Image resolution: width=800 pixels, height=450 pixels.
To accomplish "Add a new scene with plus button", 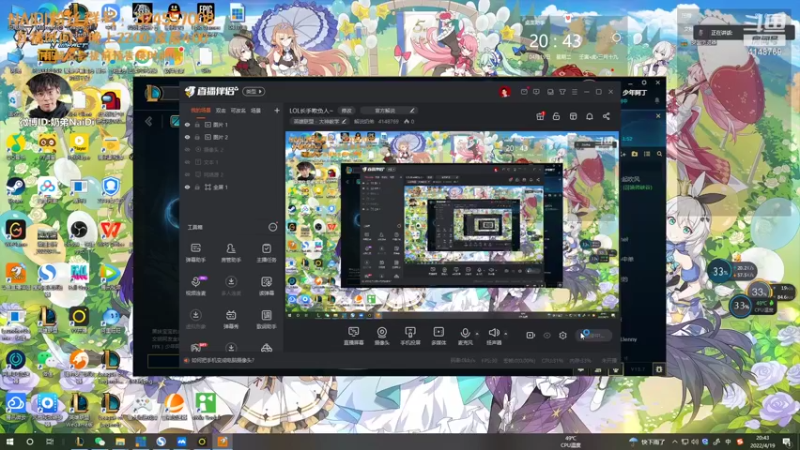I will [x=277, y=110].
